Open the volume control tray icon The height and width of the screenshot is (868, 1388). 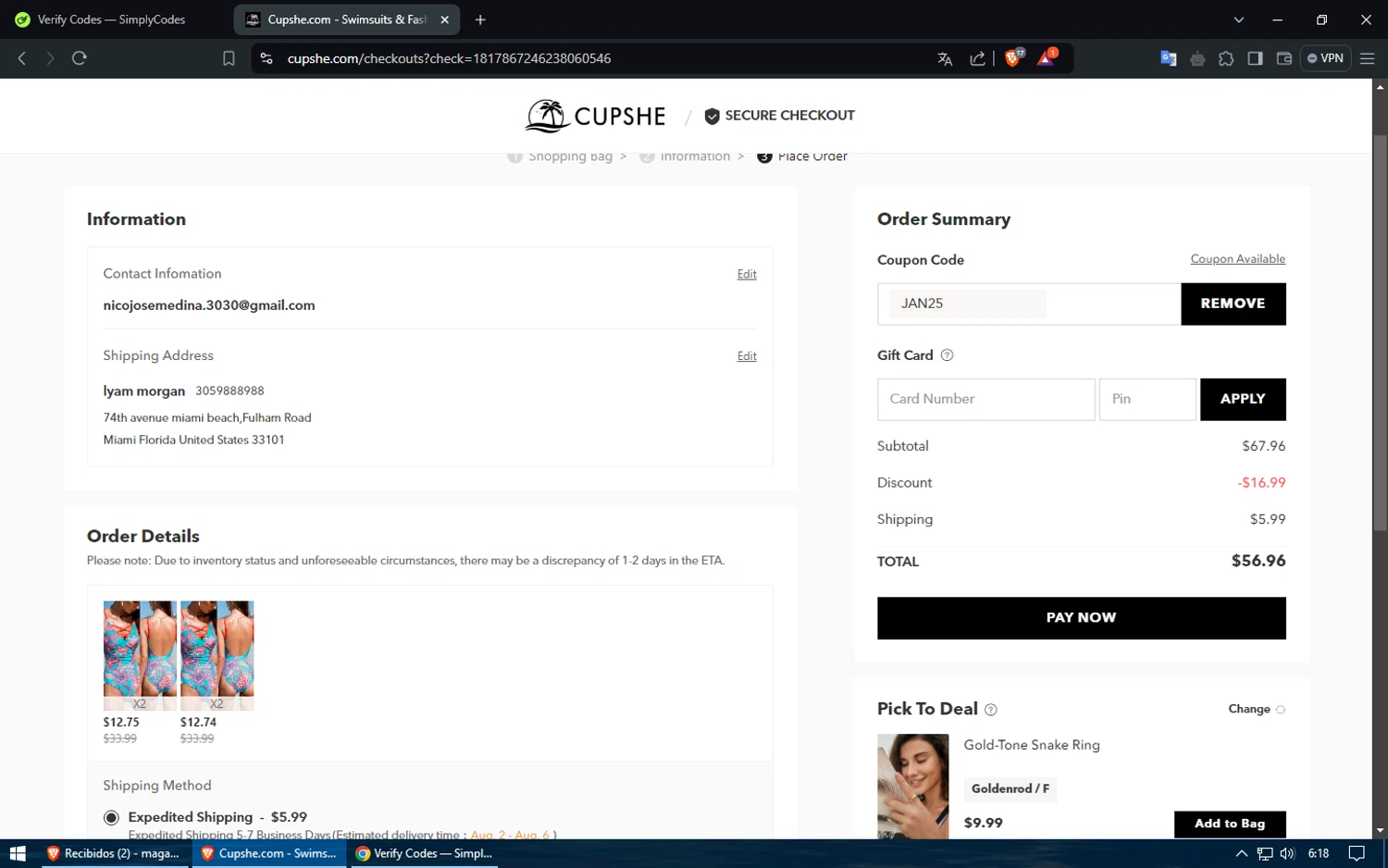(x=1287, y=853)
